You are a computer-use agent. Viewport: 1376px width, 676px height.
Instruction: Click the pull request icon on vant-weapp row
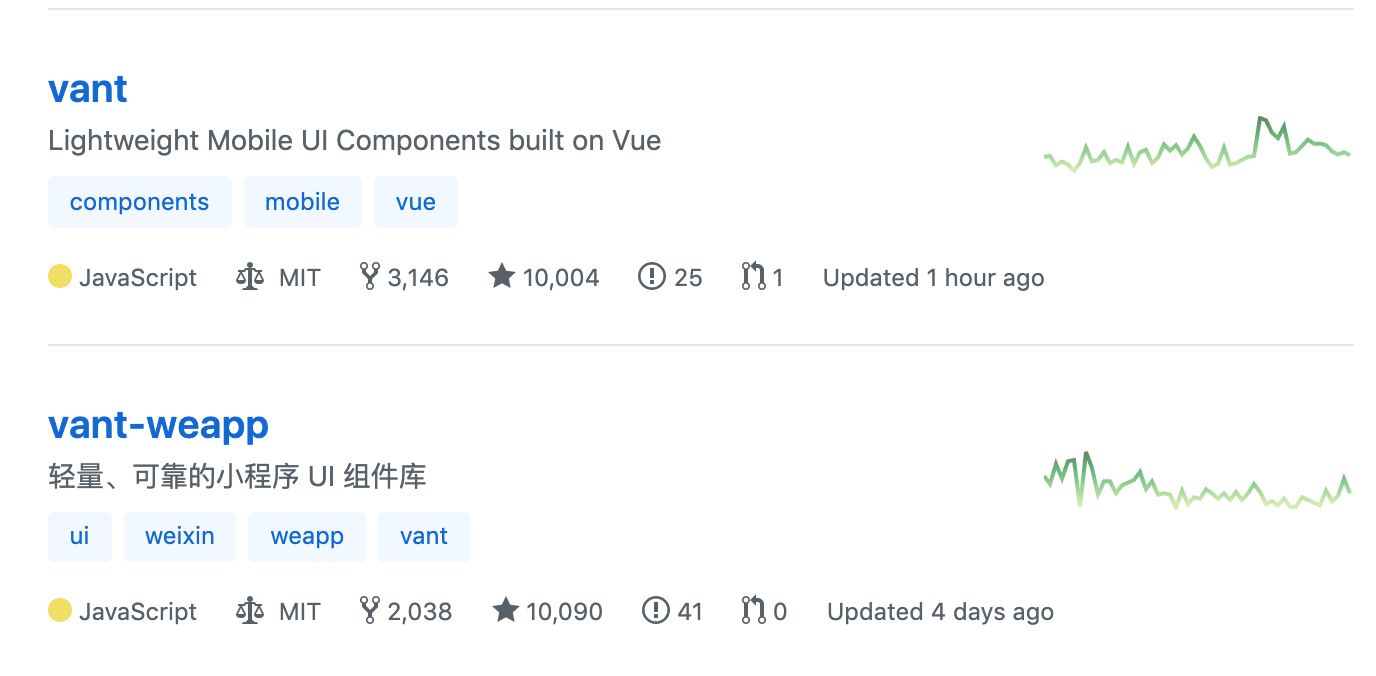(753, 611)
